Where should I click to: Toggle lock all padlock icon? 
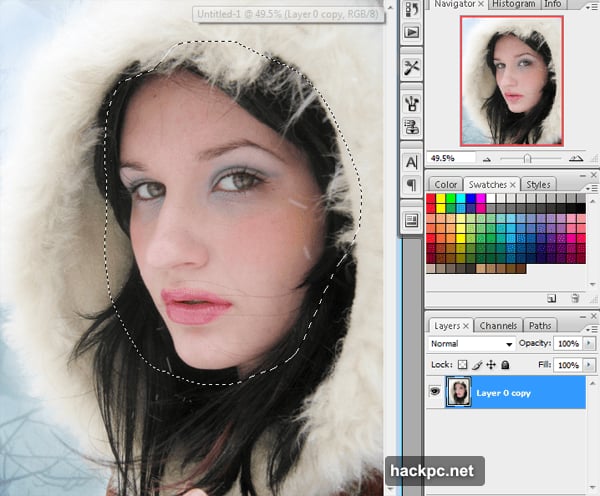point(505,365)
